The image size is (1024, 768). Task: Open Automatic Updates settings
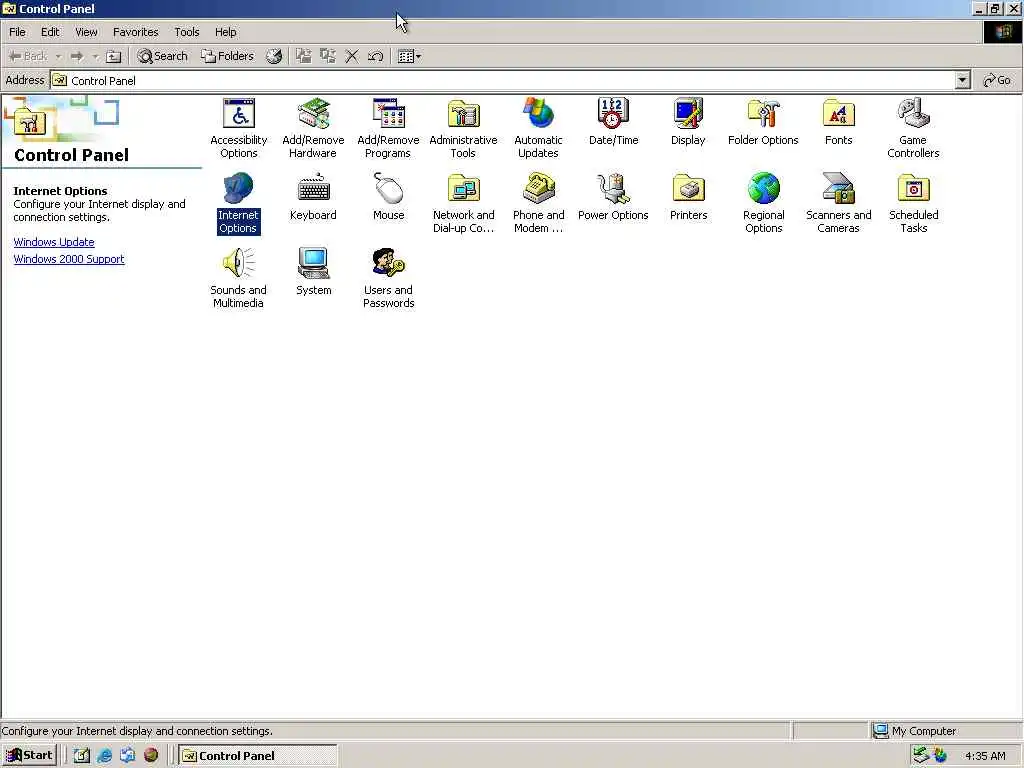point(538,128)
